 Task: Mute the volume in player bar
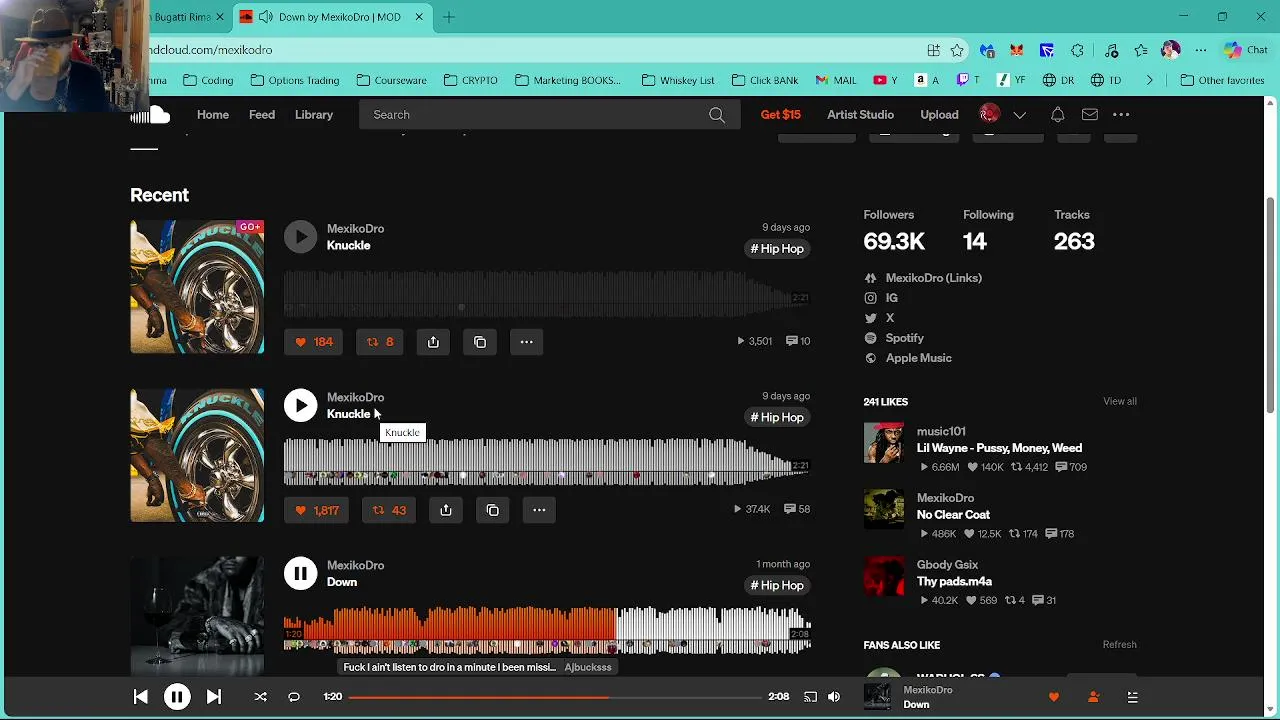point(834,697)
